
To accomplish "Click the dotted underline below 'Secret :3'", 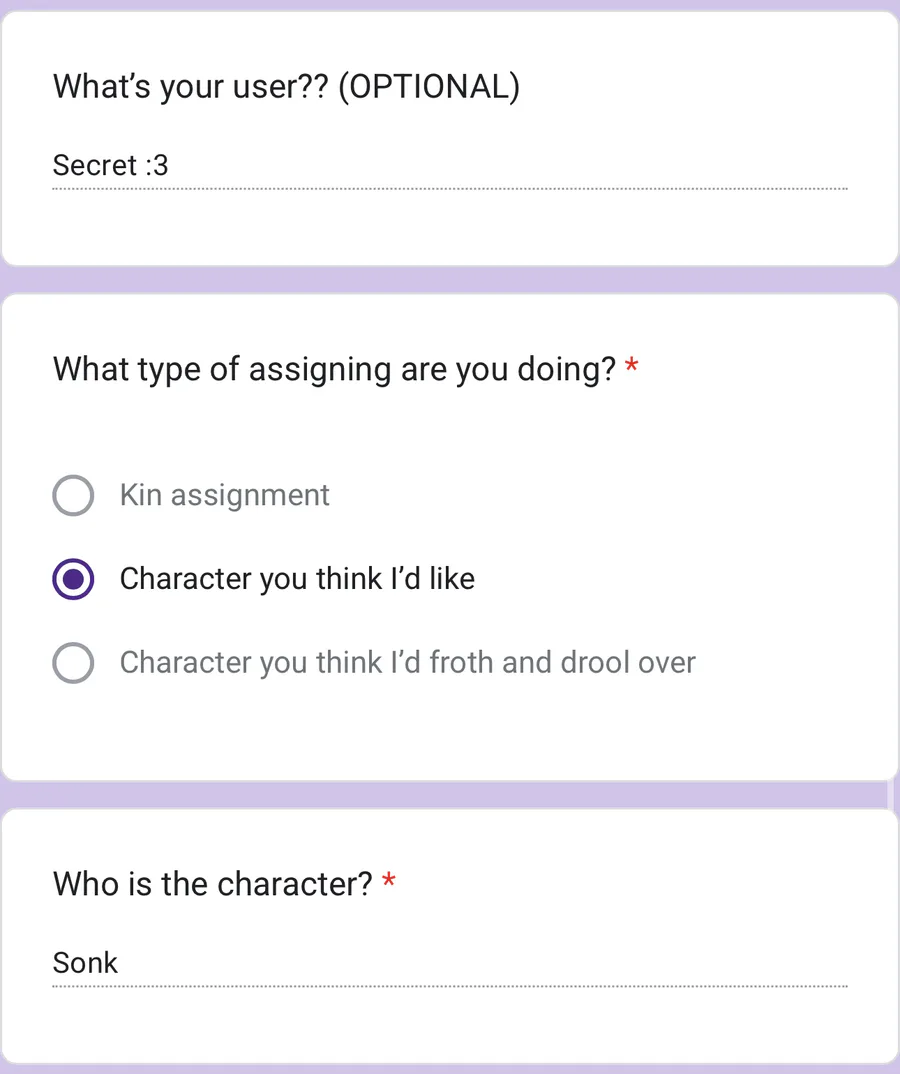I will [450, 188].
